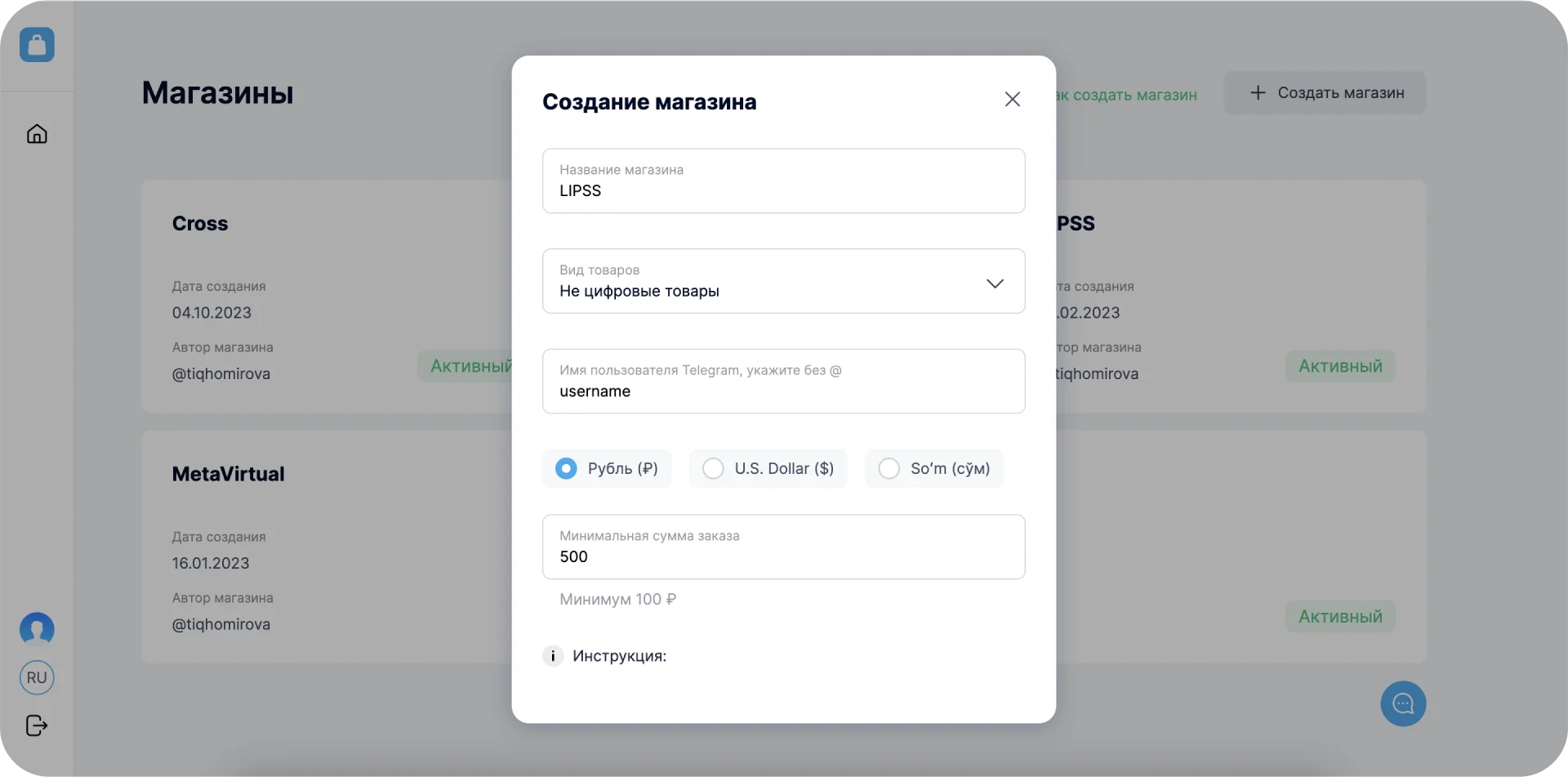Expand the product type selector chevron
The image size is (1568, 777).
click(995, 284)
